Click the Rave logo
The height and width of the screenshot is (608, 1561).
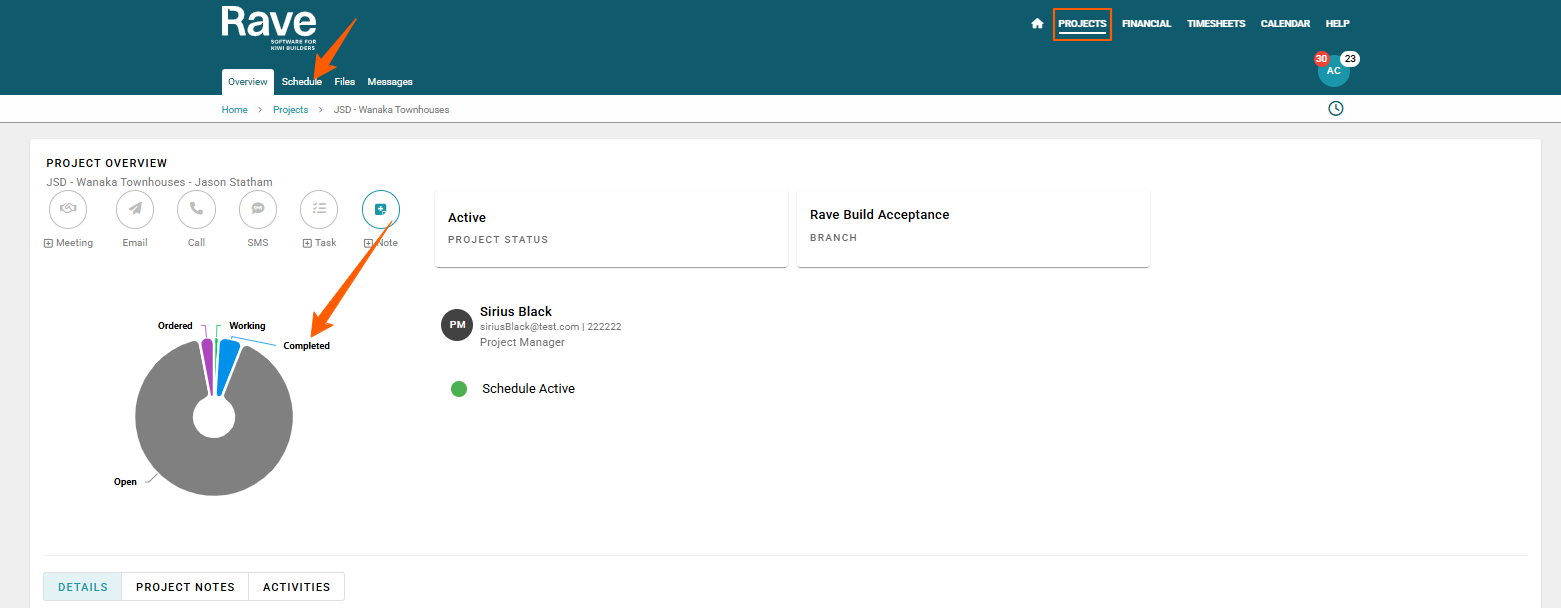point(268,28)
